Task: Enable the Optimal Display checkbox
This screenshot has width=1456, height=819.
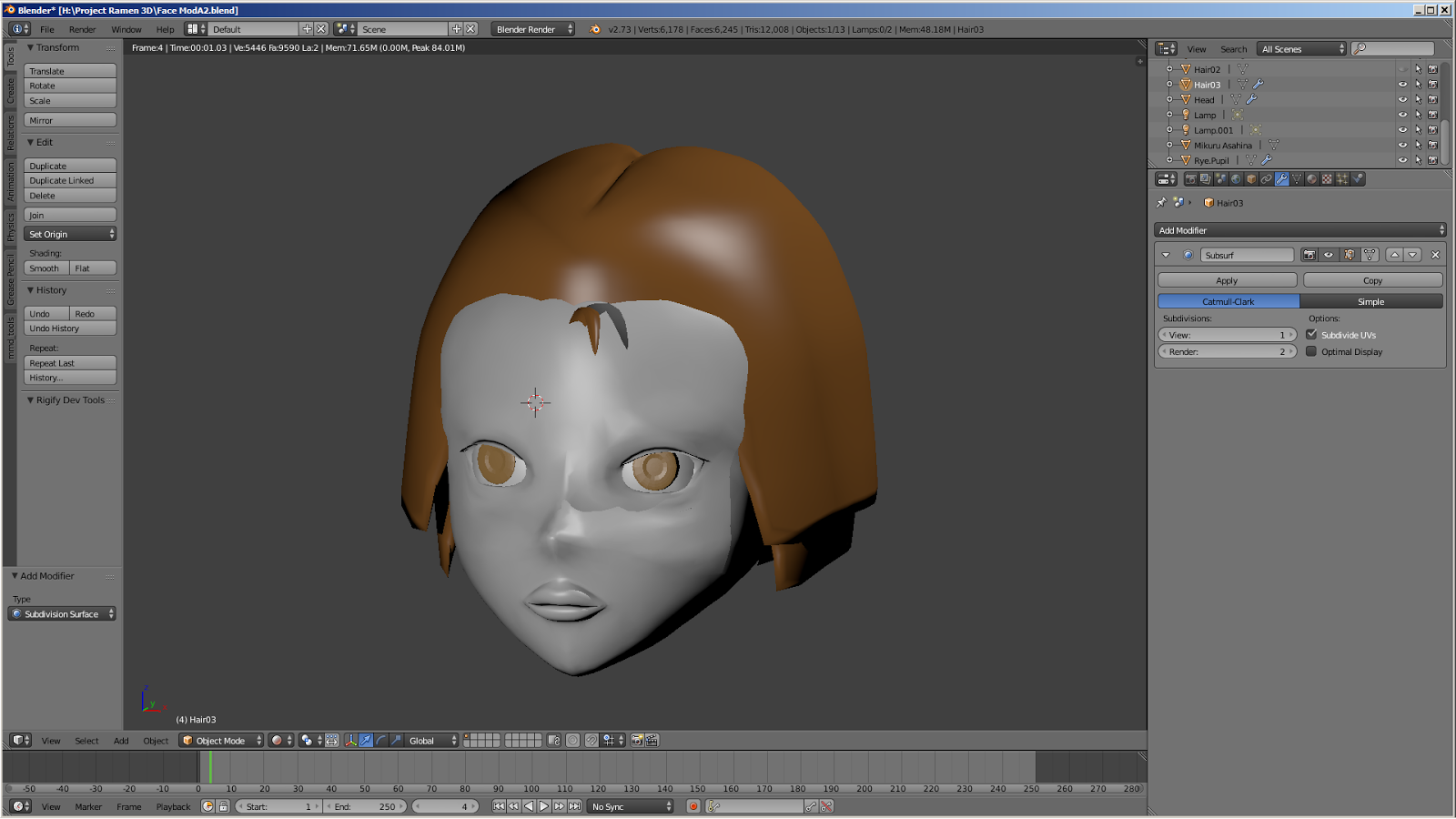Action: pos(1311,351)
